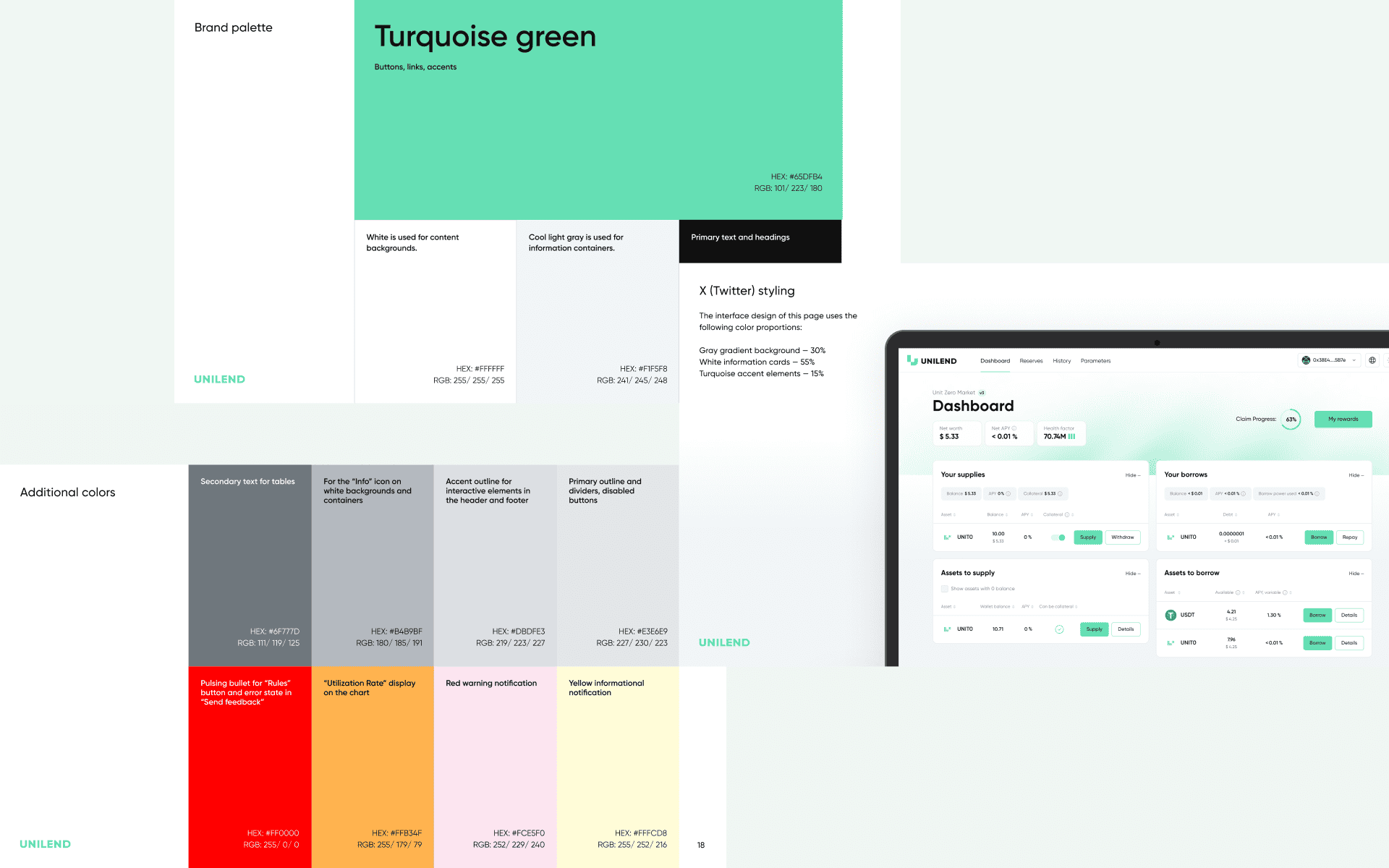
Task: Click the Unilend logo in dashboard header
Action: point(933,360)
